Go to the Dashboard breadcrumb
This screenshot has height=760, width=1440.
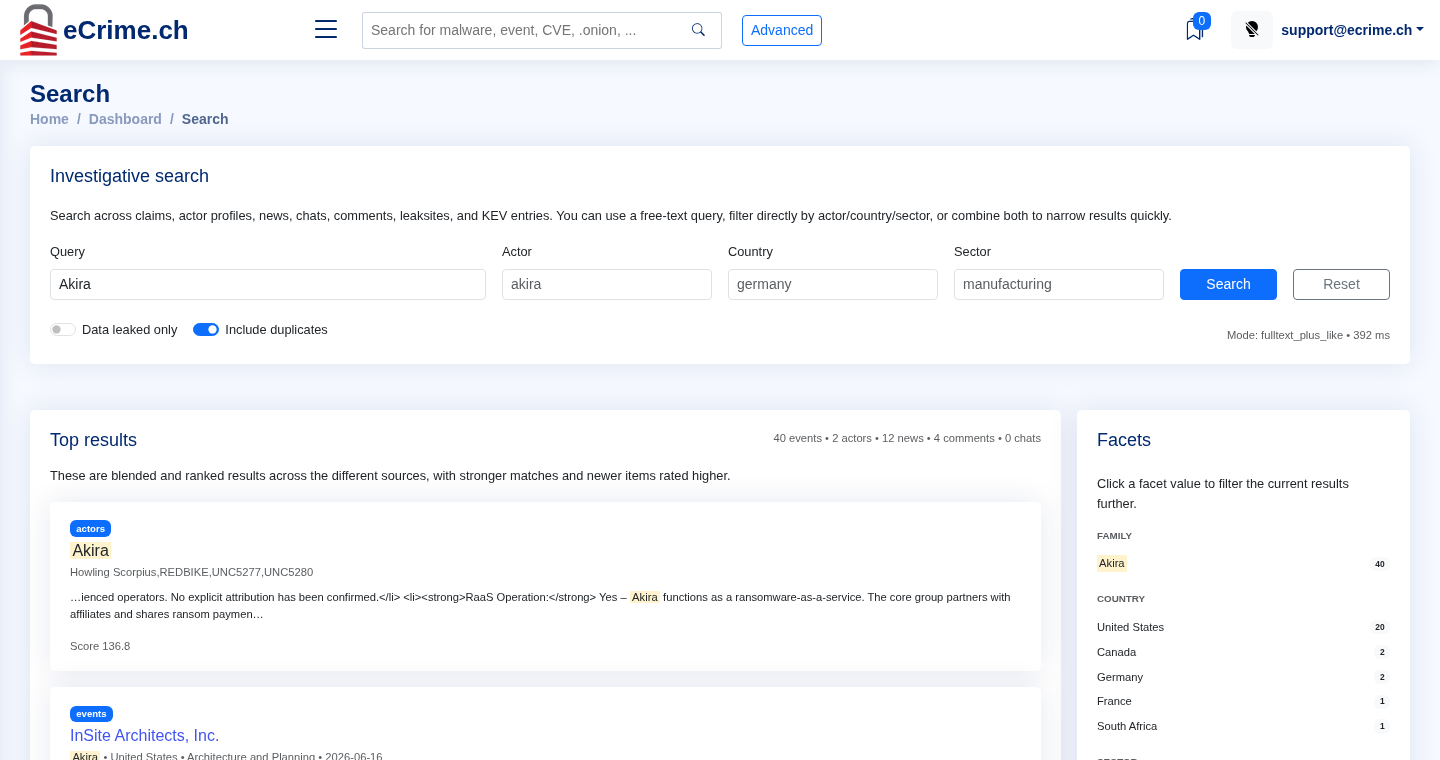tap(125, 119)
